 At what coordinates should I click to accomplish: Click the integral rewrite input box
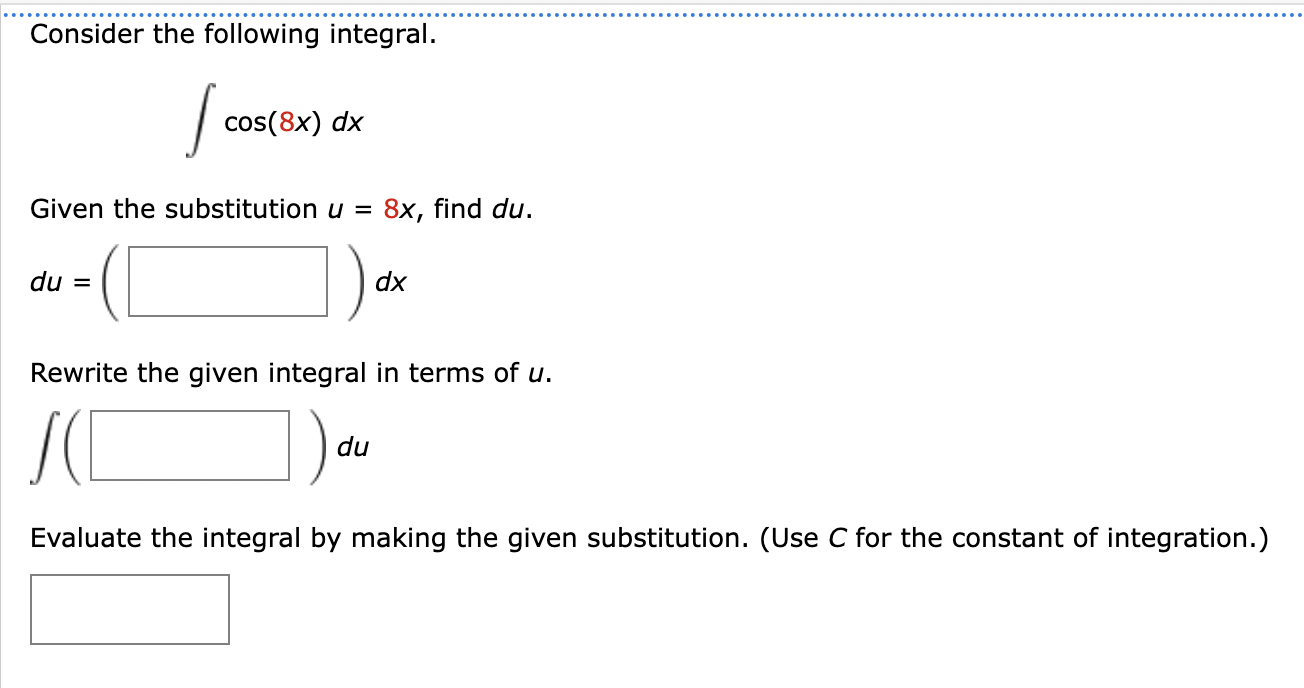[187, 446]
